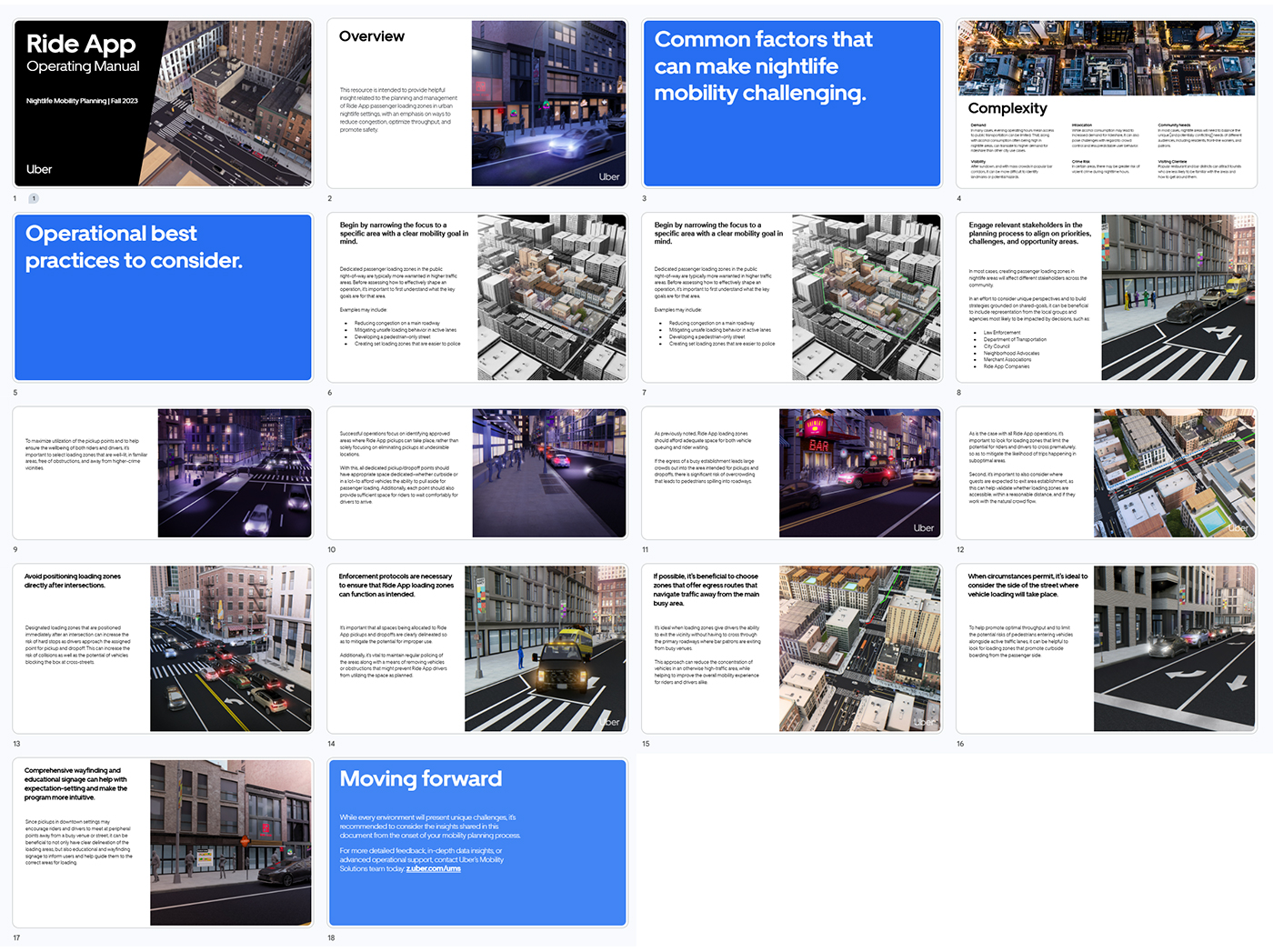1273x952 pixels.
Task: Click the slide number 13 label
Action: point(16,744)
